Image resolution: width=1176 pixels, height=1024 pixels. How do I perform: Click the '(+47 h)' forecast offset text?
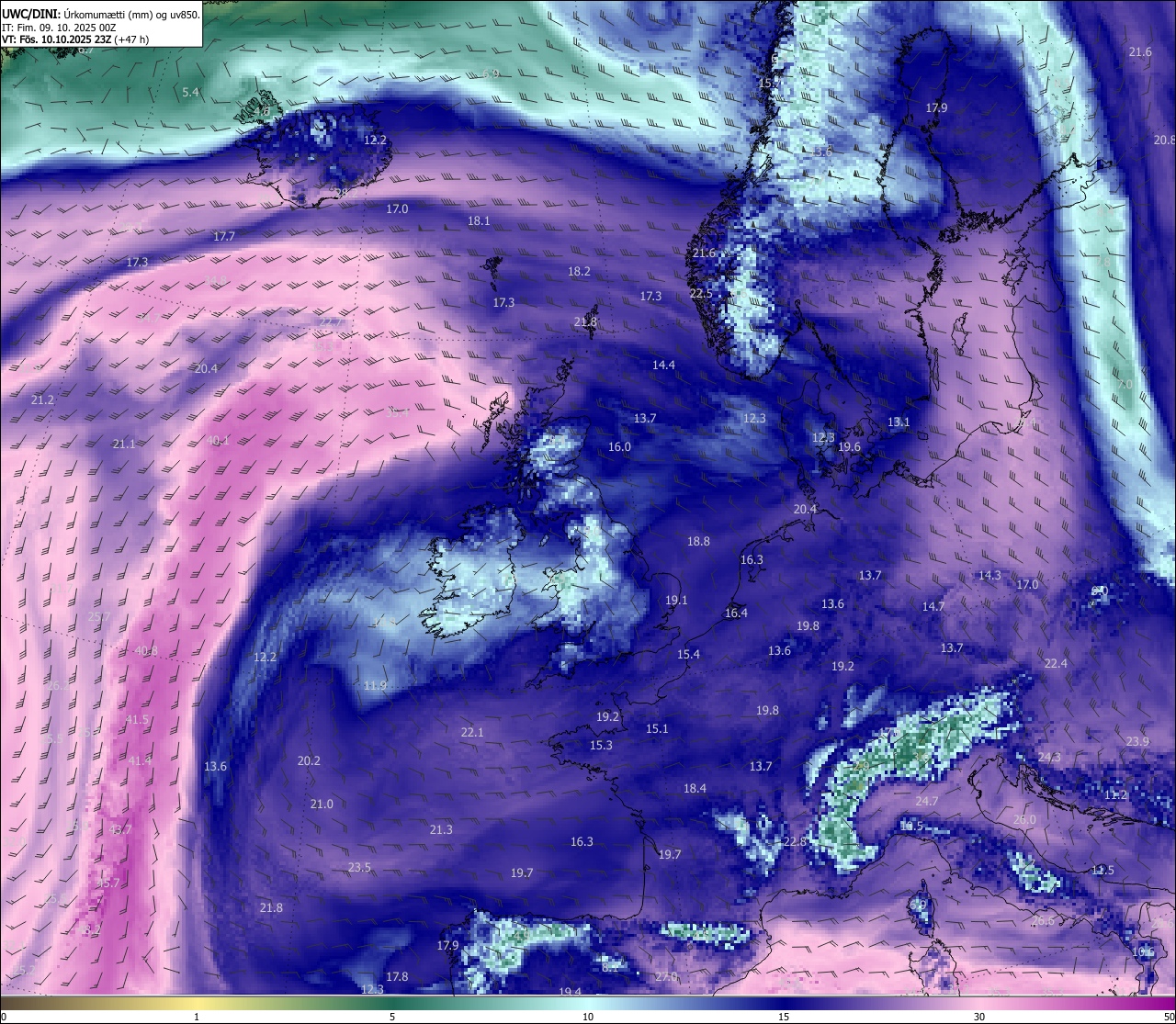132,40
